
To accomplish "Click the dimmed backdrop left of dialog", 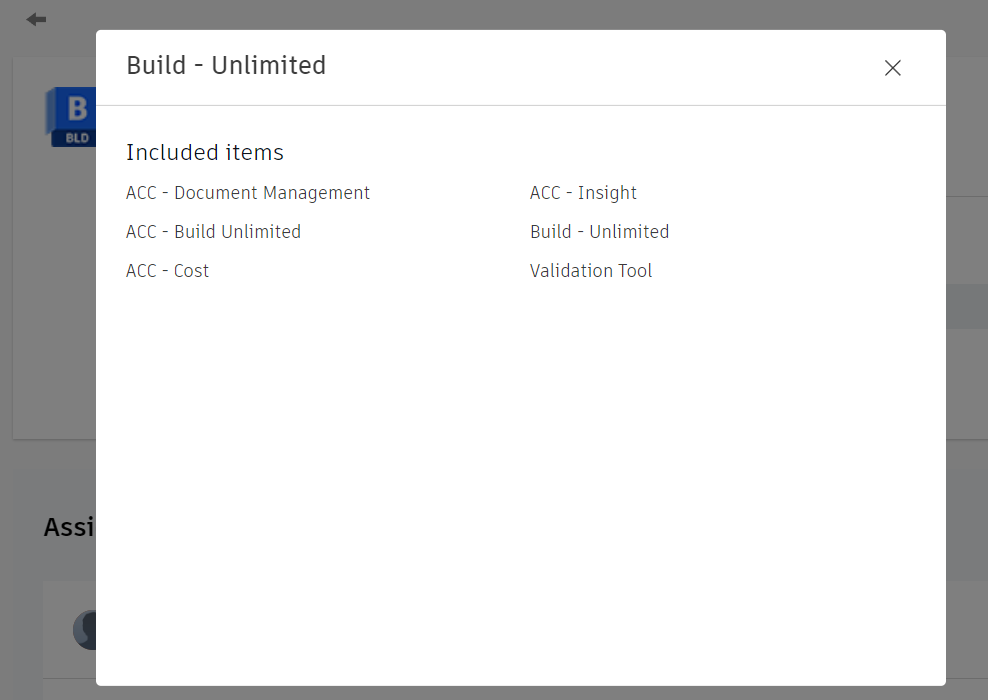I will tap(48, 350).
